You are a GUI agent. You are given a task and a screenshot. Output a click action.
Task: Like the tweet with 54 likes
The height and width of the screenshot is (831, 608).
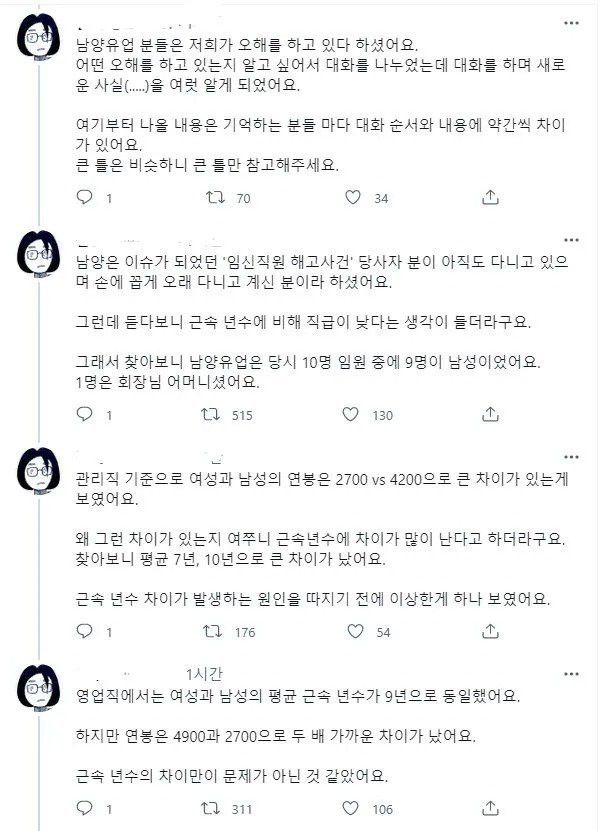point(354,632)
